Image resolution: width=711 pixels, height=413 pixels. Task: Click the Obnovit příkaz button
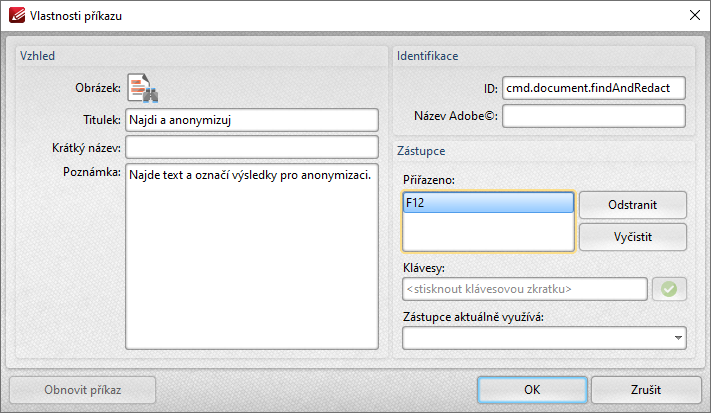click(83, 390)
